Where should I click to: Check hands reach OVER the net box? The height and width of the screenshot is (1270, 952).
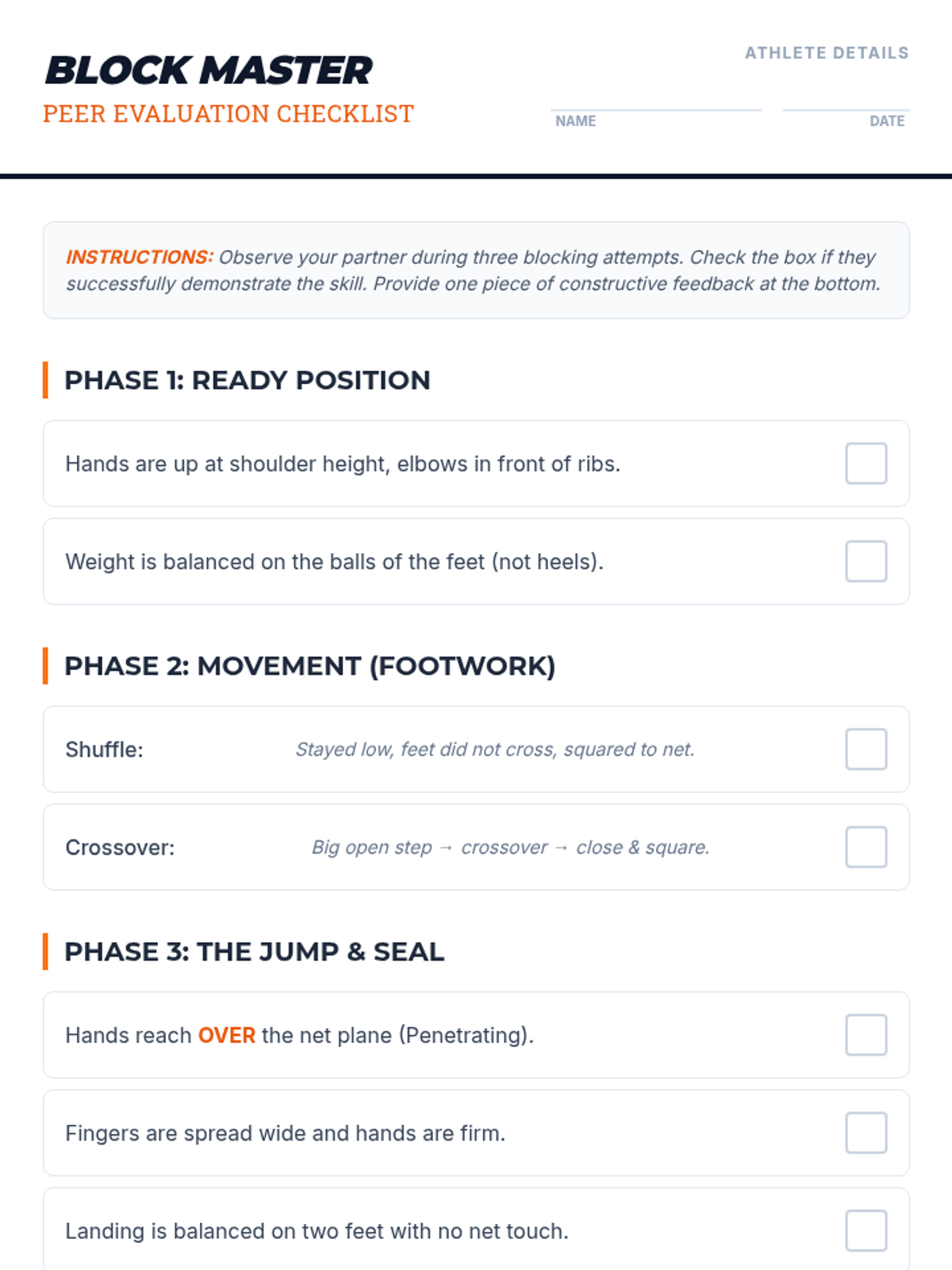pyautogui.click(x=866, y=1035)
